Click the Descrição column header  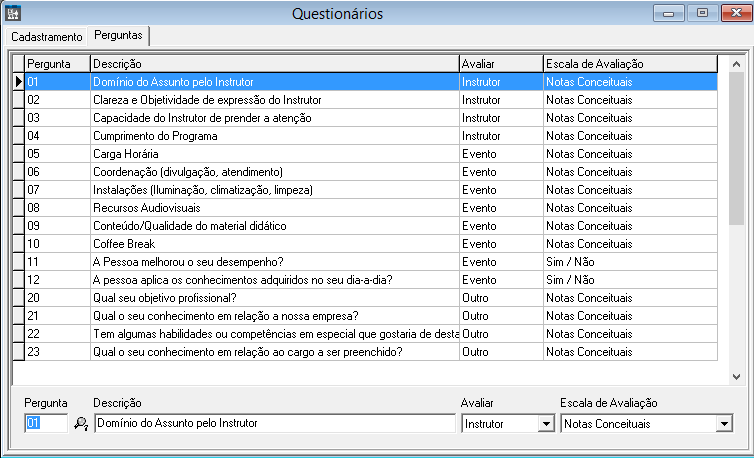pyautogui.click(x=275, y=64)
